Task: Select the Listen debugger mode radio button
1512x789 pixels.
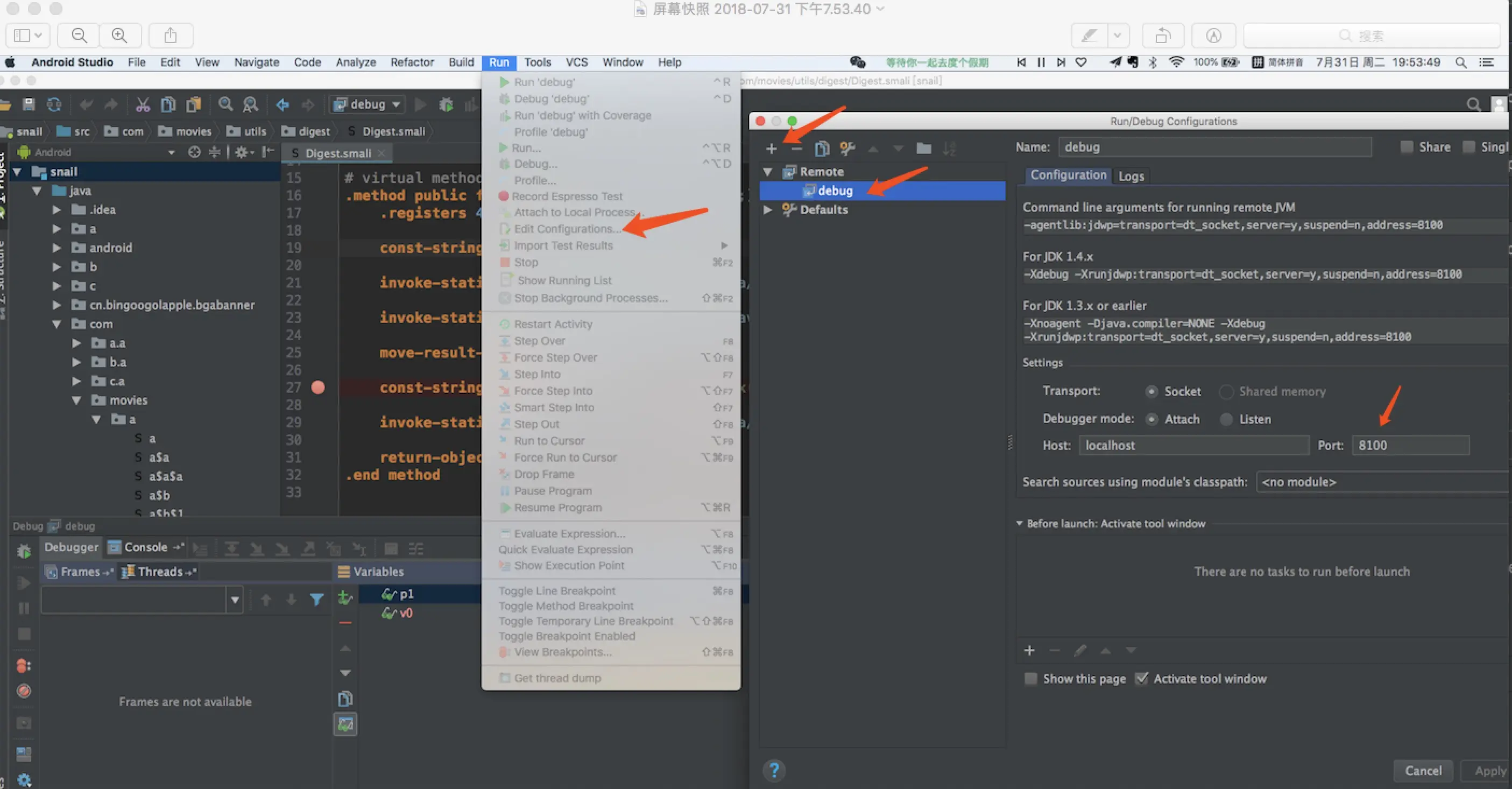Action: (x=1226, y=419)
